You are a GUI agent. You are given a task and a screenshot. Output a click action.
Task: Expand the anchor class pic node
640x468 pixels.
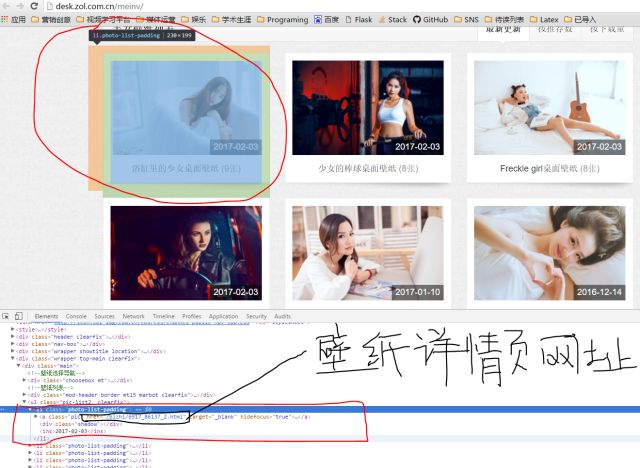36,417
